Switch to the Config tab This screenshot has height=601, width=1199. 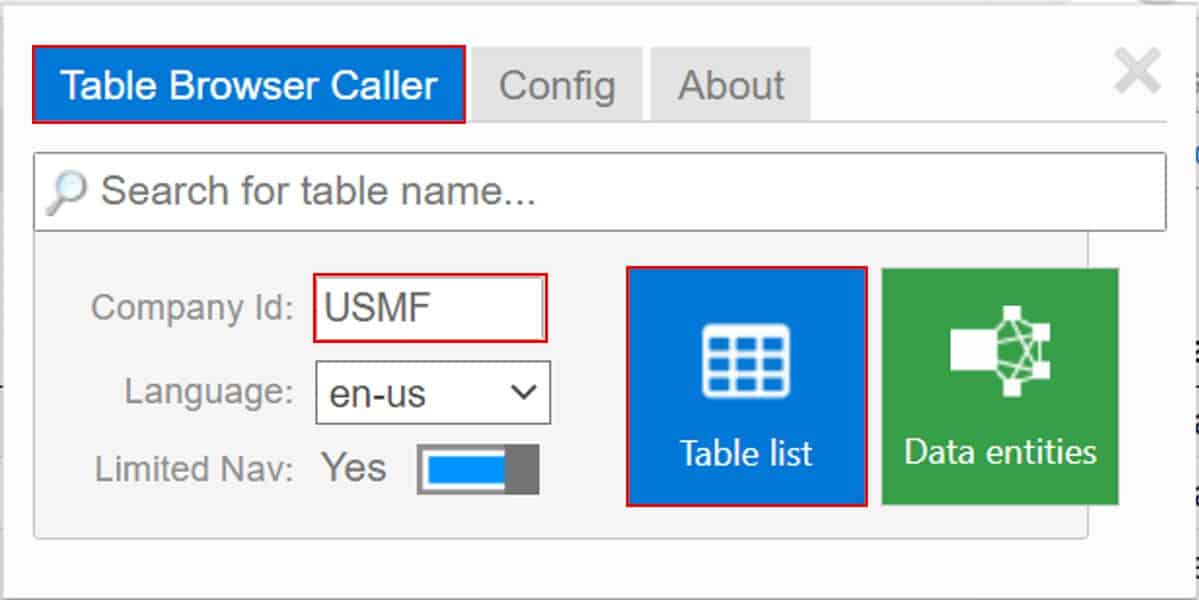click(x=558, y=86)
